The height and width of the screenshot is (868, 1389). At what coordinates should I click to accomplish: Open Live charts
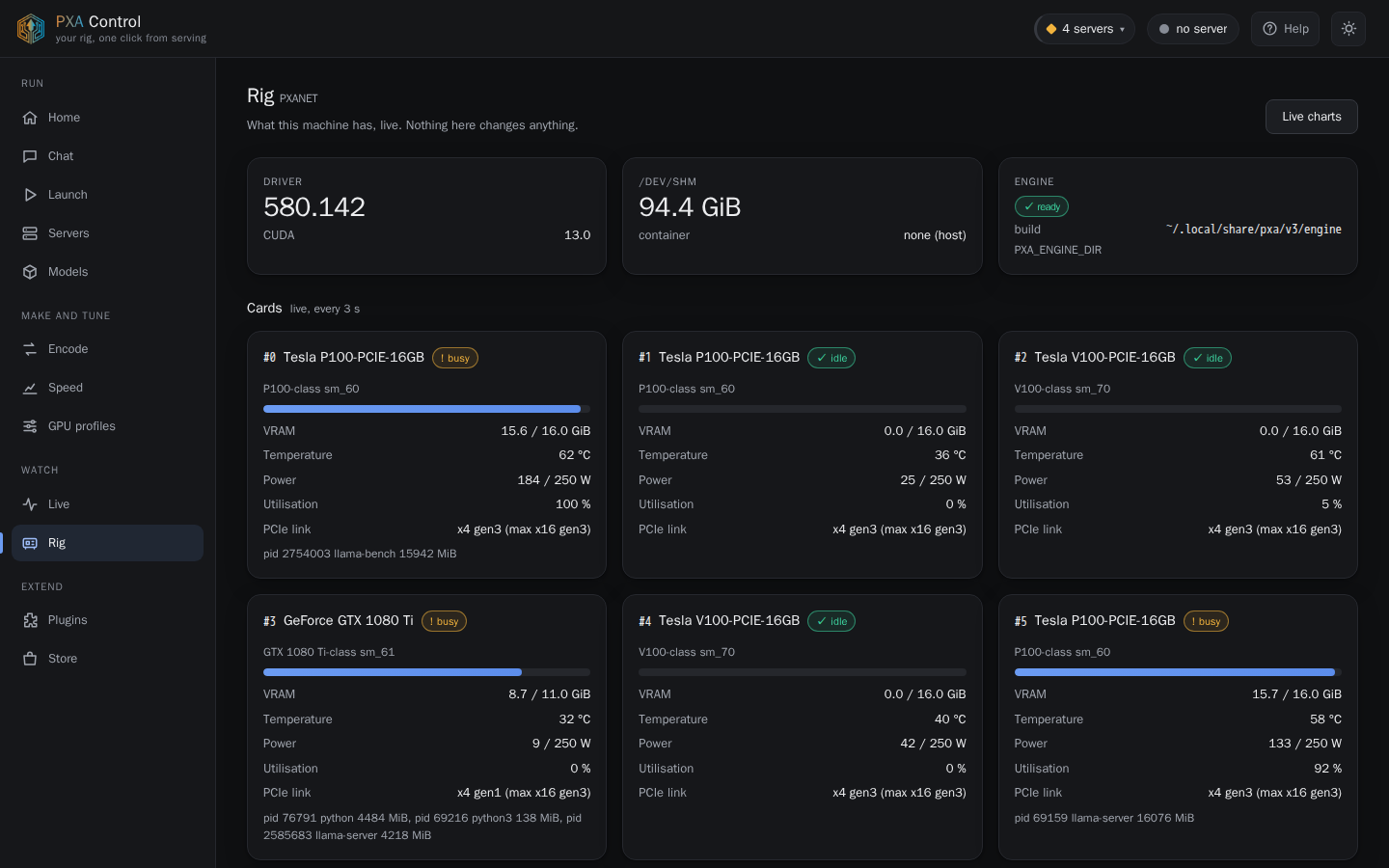click(x=1311, y=117)
